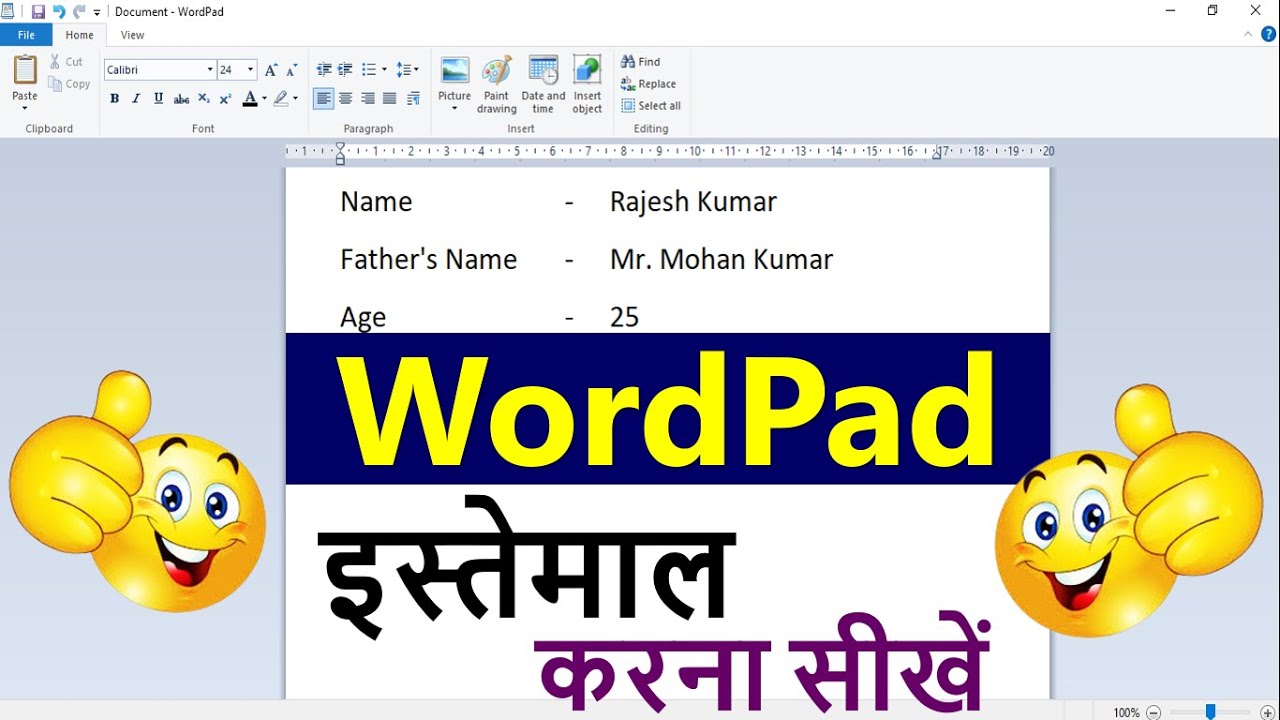Collapse the ribbon with the chevron
1280x720 pixels.
click(x=1248, y=34)
